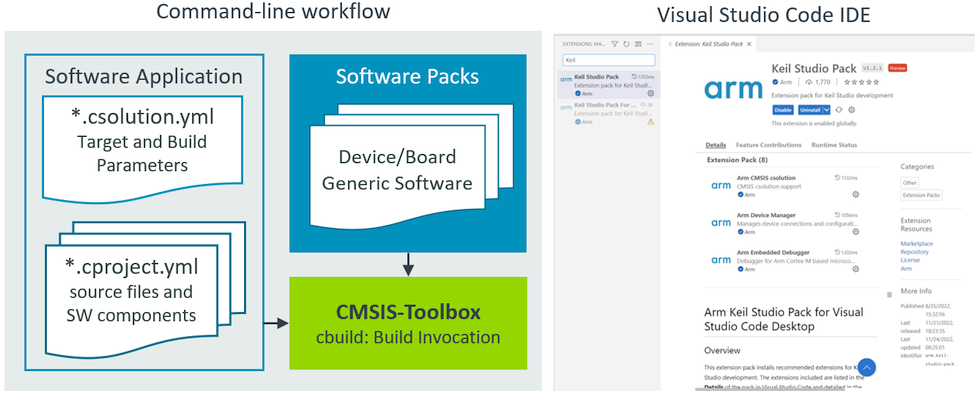980x405 pixels.
Task: Open the Repository resource link
Action: pyautogui.click(x=918, y=251)
